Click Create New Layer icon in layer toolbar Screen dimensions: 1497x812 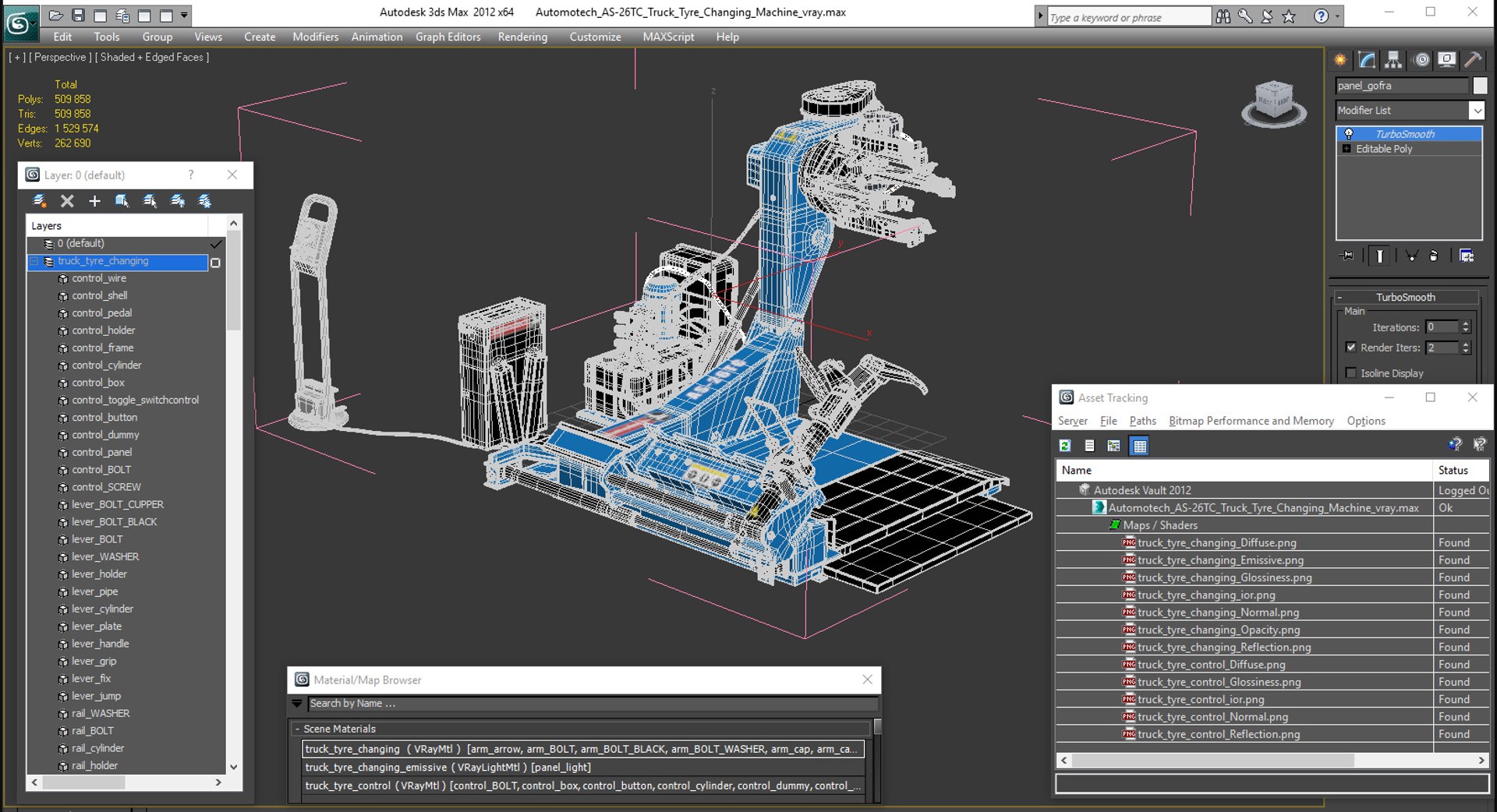40,201
